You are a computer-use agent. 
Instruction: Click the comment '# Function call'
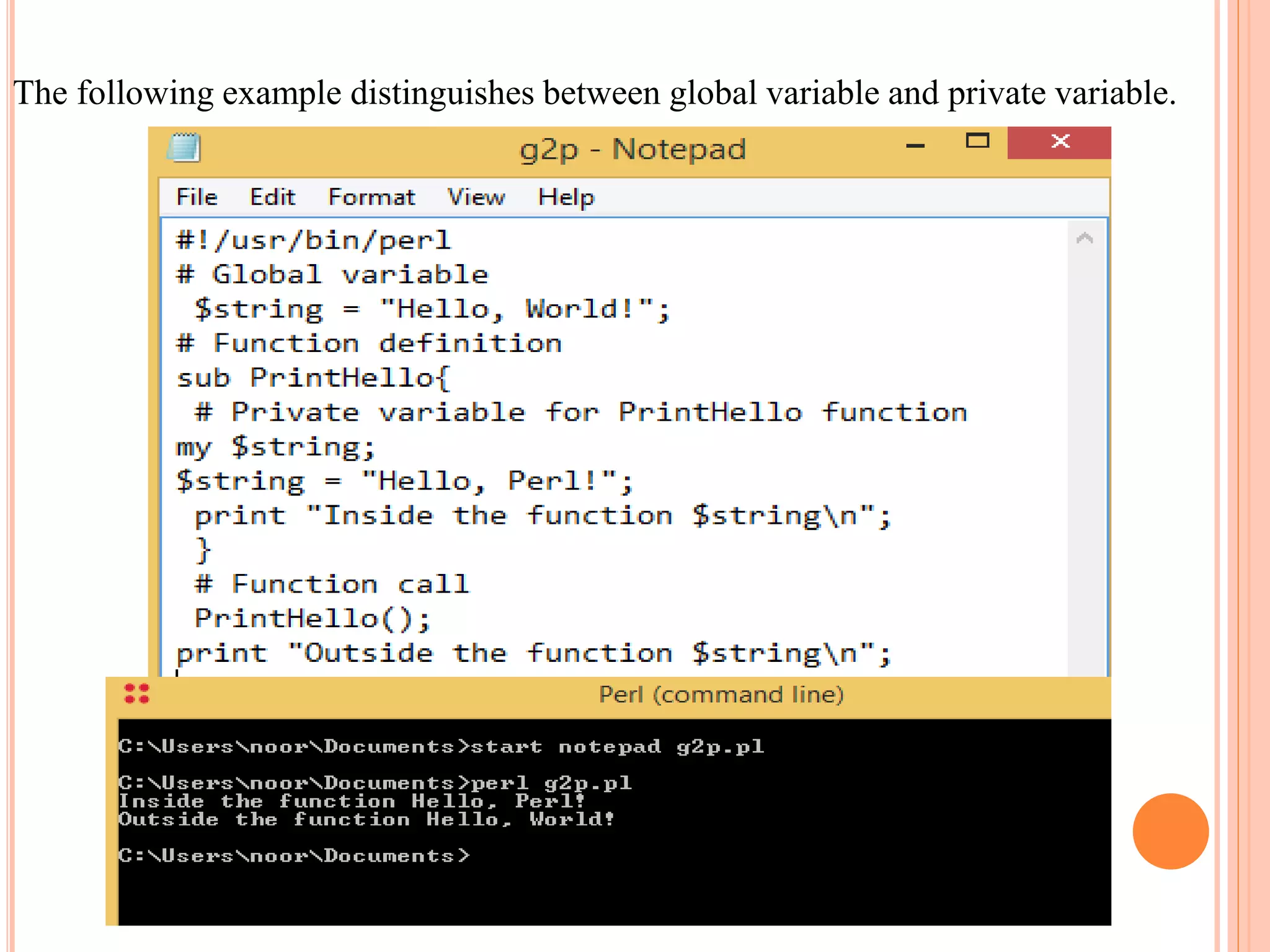(x=332, y=584)
